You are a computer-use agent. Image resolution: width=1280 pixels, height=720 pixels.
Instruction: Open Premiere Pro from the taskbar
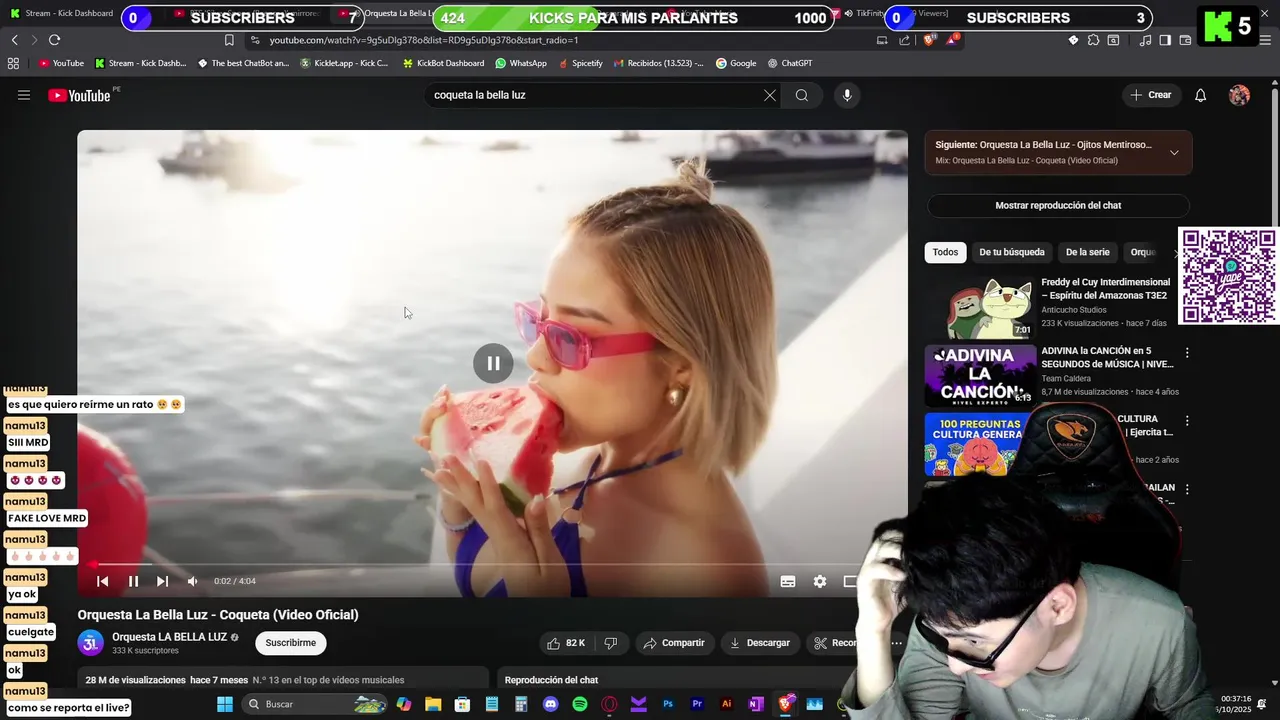[x=697, y=704]
